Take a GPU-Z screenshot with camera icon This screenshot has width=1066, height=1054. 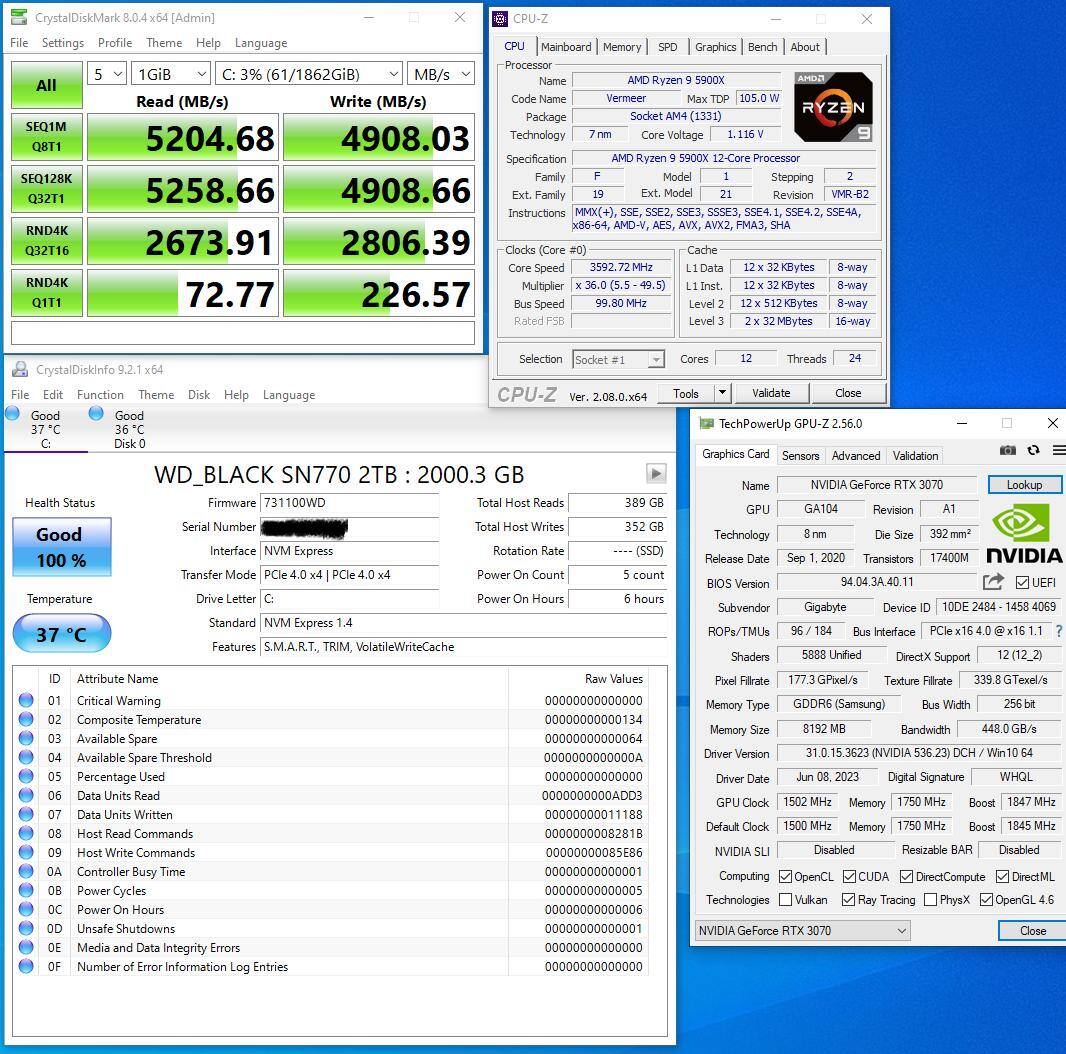pyautogui.click(x=1008, y=451)
